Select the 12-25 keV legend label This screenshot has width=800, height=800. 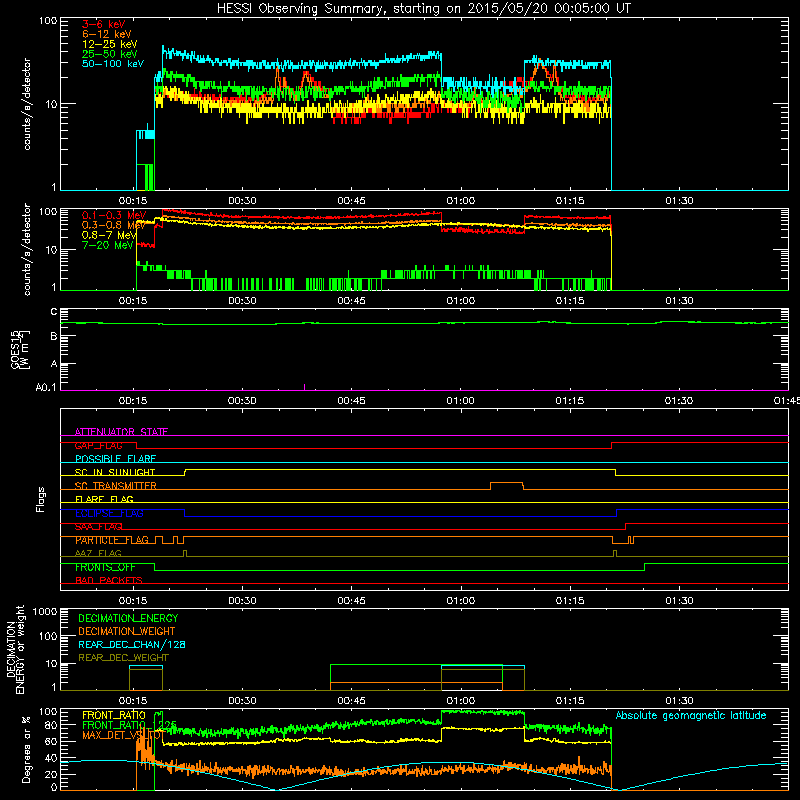(110, 44)
